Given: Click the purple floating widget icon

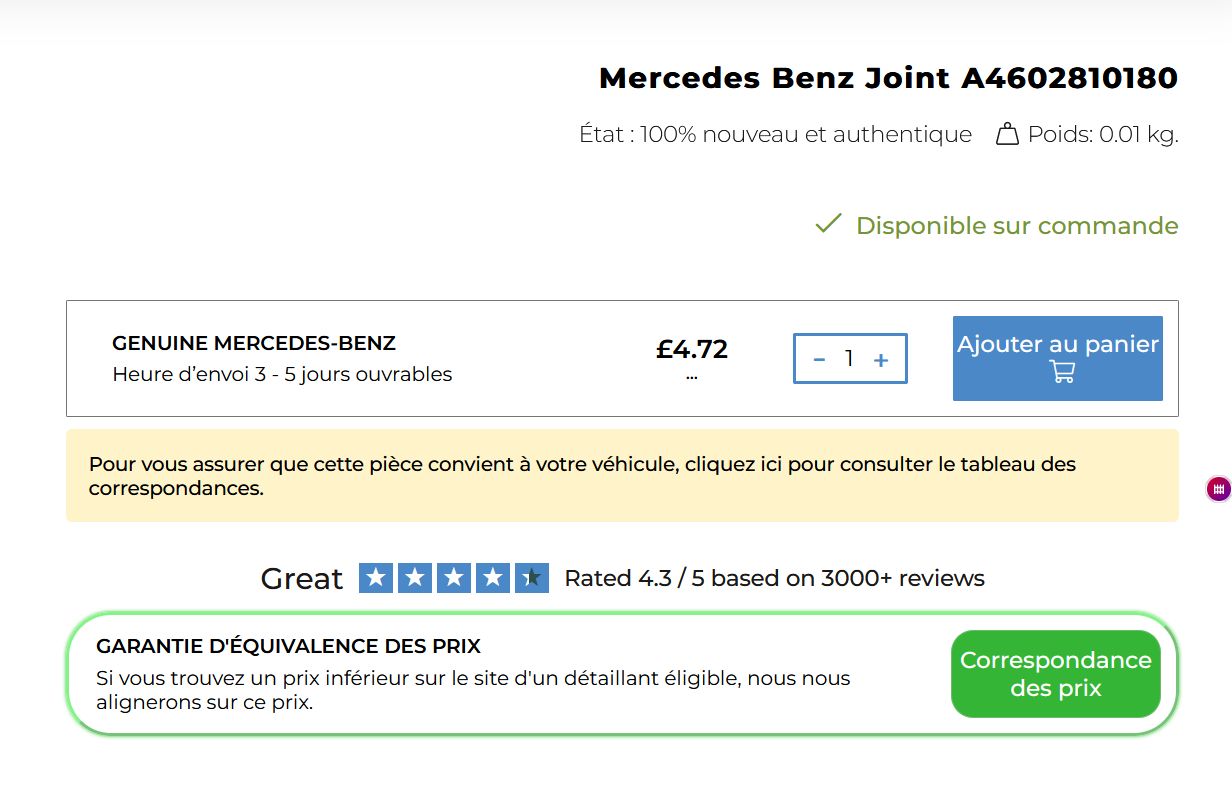Looking at the screenshot, I should pos(1217,489).
